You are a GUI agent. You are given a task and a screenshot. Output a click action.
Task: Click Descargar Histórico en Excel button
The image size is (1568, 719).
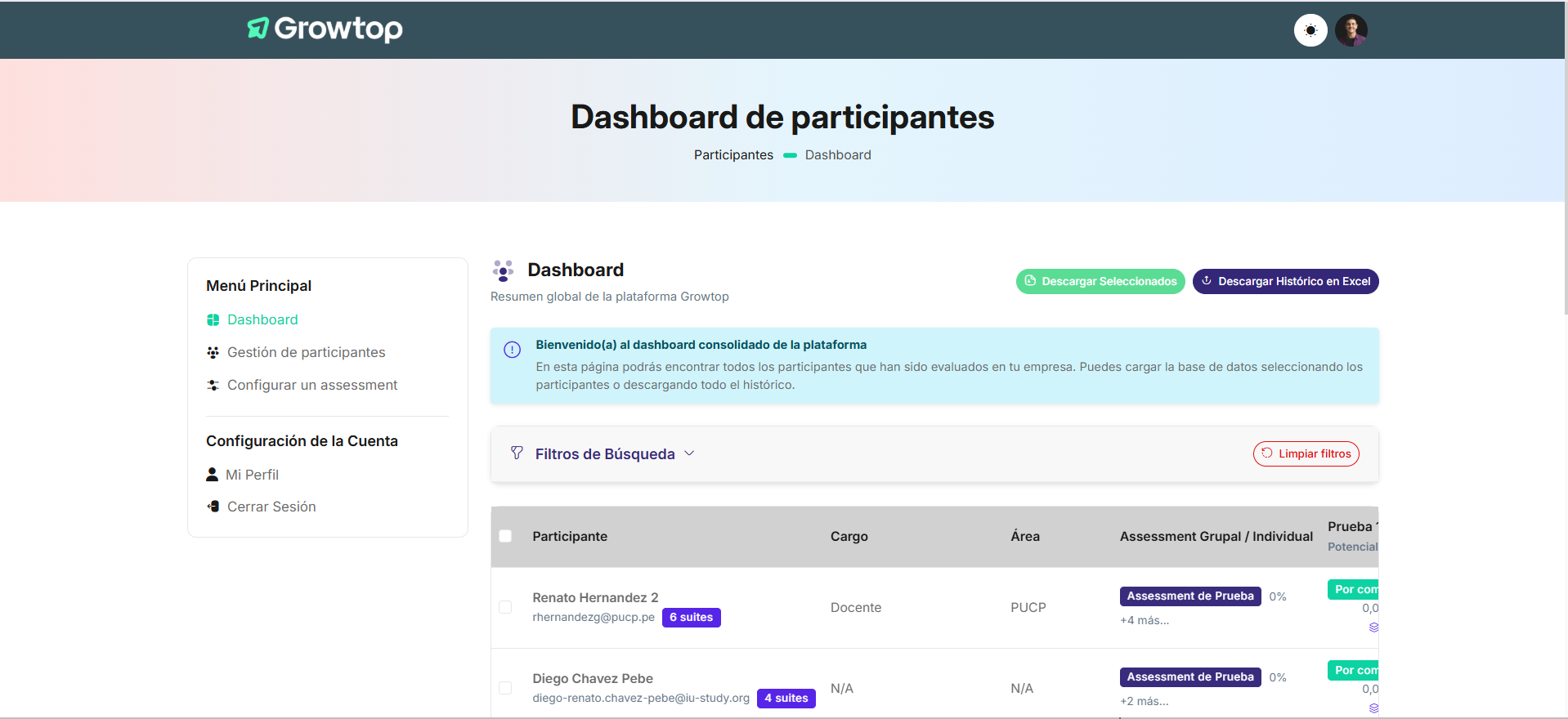[1285, 282]
